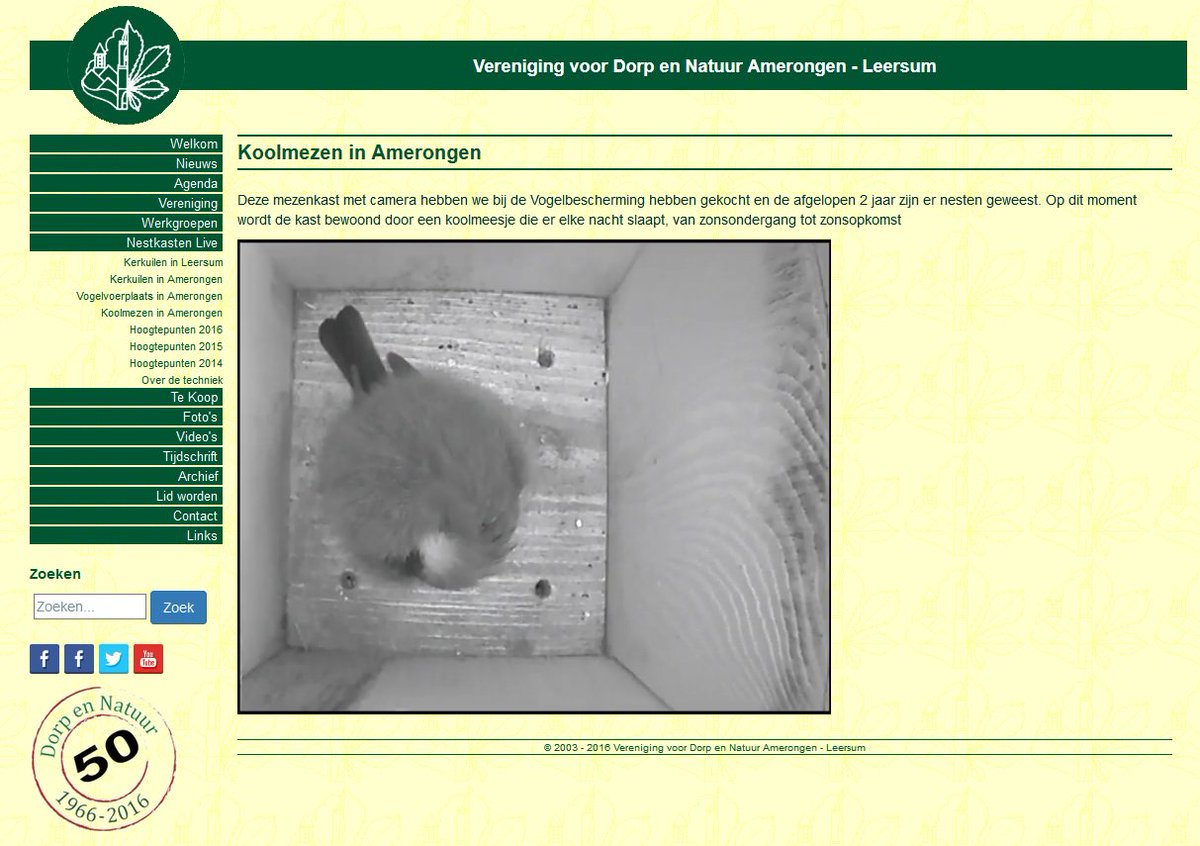Click the Zoeken label above search box
The image size is (1200, 846).
click(55, 574)
